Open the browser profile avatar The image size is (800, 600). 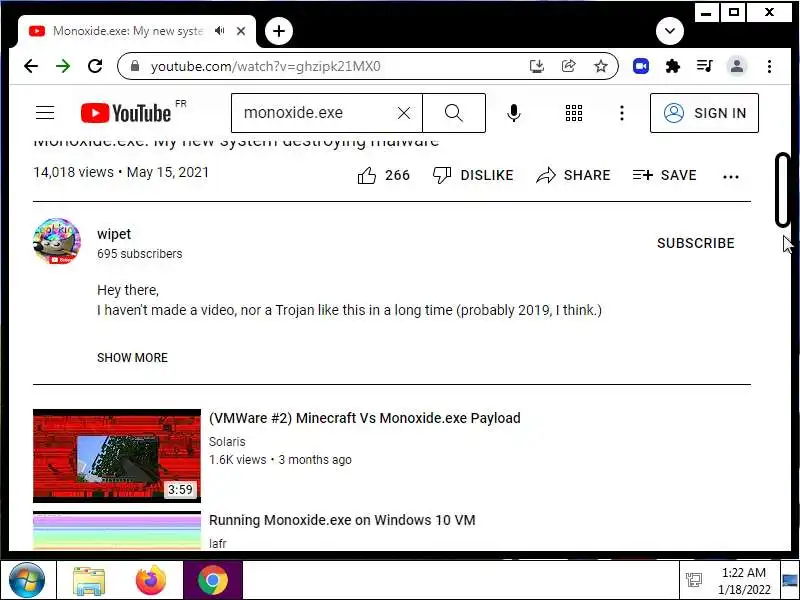(737, 66)
